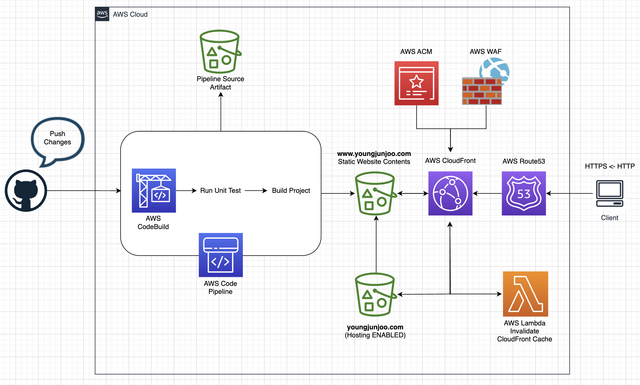The width and height of the screenshot is (640, 385).
Task: Click the 'Run Unit Test' step label
Action: pyautogui.click(x=220, y=191)
